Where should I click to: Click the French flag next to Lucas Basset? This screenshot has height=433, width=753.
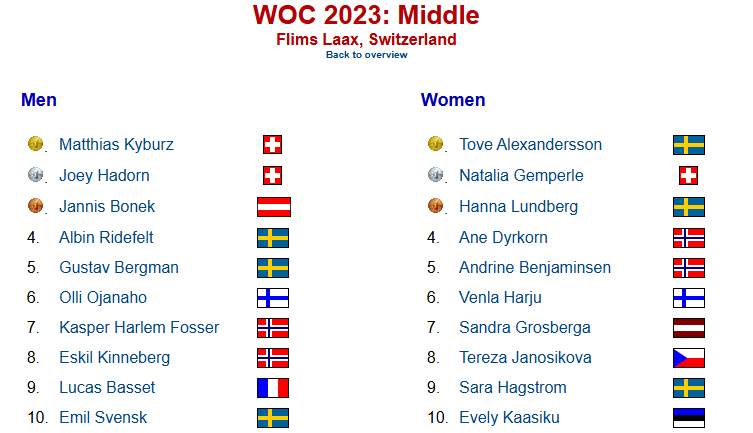click(x=273, y=388)
